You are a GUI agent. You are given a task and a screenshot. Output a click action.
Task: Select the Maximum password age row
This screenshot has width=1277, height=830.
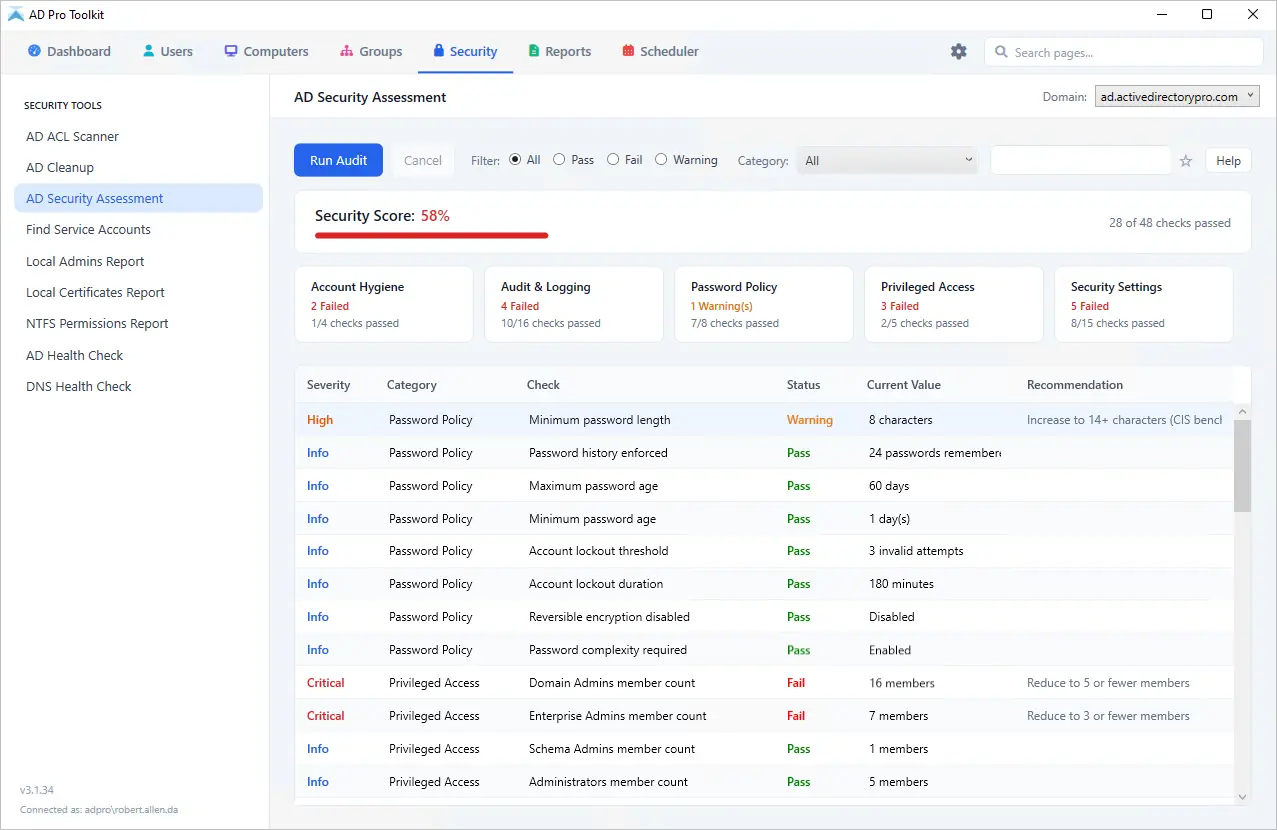pos(764,486)
